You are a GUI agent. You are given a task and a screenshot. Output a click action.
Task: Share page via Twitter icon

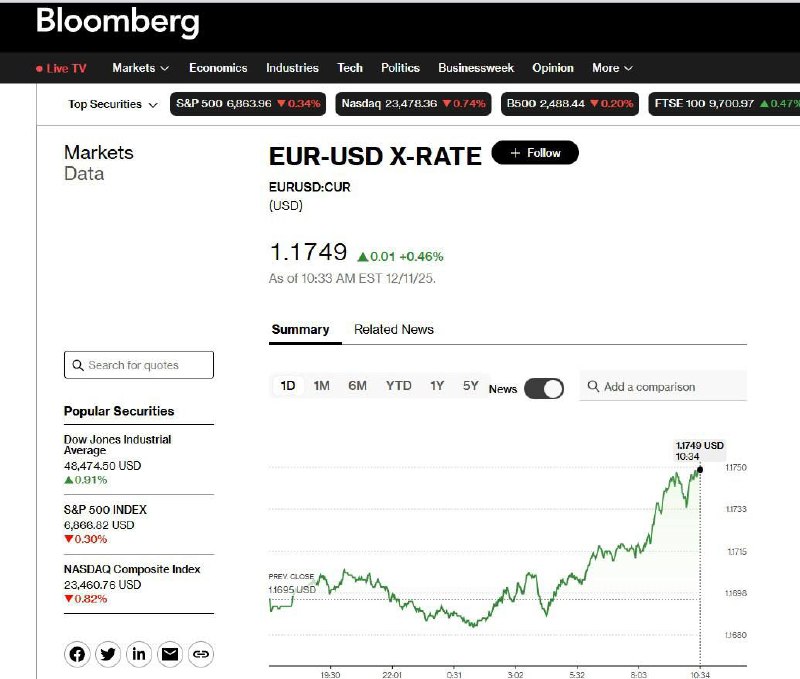(x=108, y=655)
